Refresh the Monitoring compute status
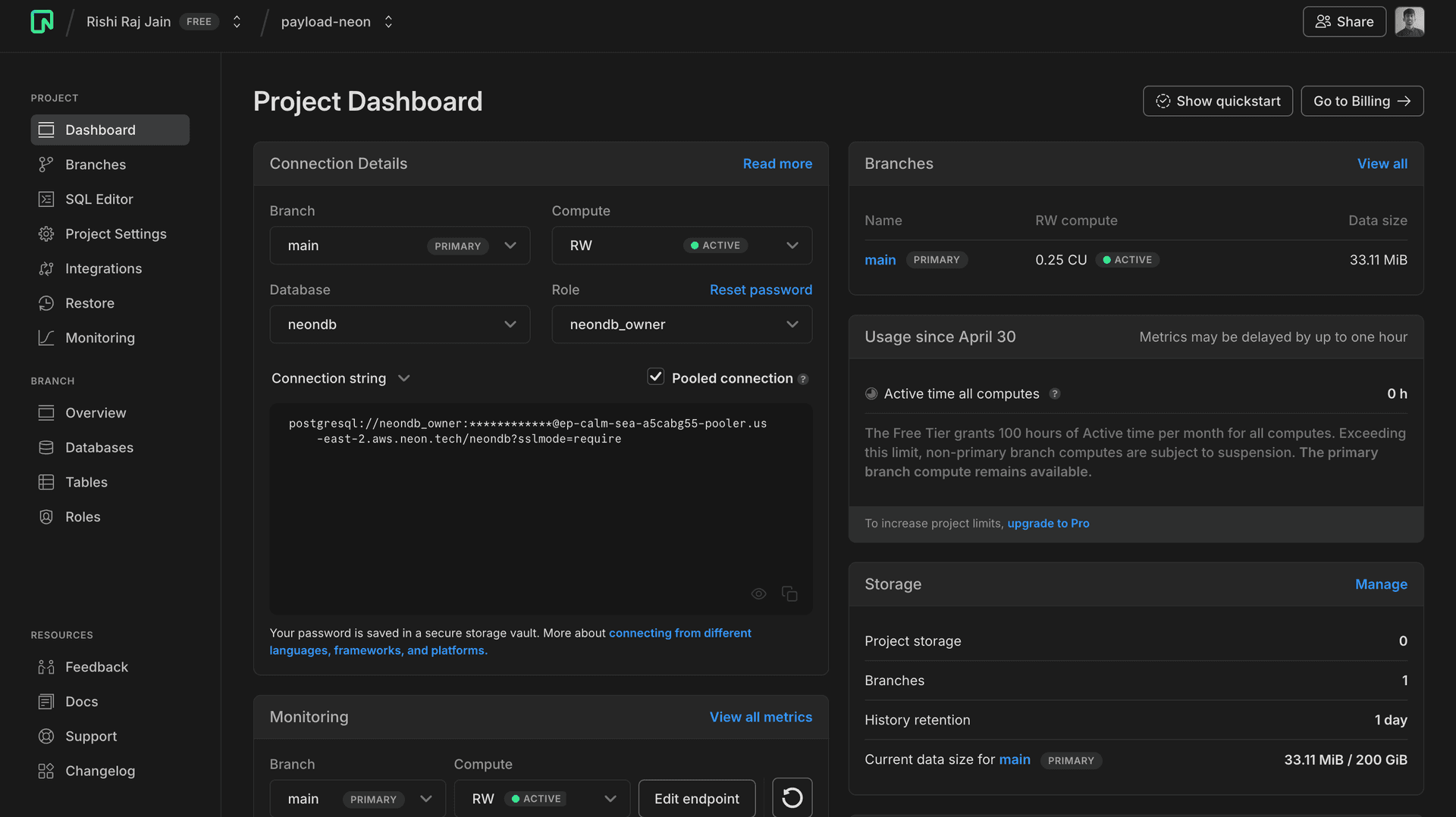Viewport: 1456px width, 817px height. coord(792,797)
